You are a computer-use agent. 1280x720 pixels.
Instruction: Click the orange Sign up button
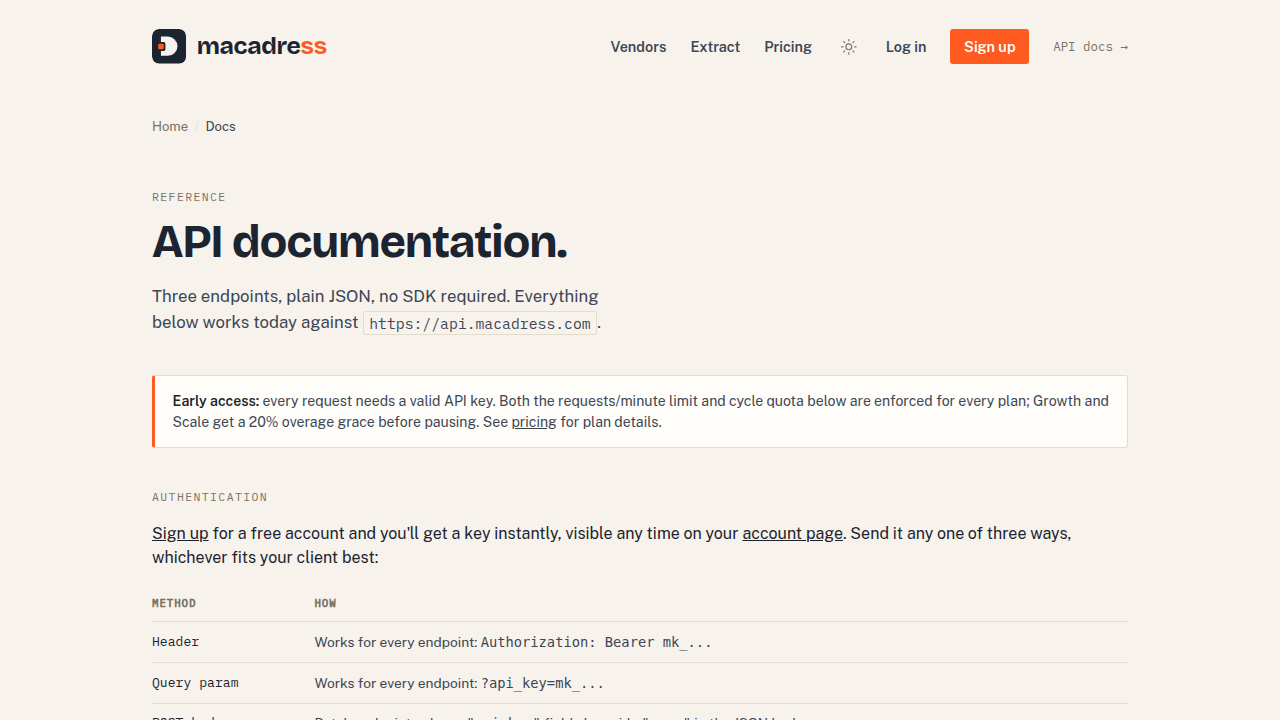pyautogui.click(x=989, y=47)
